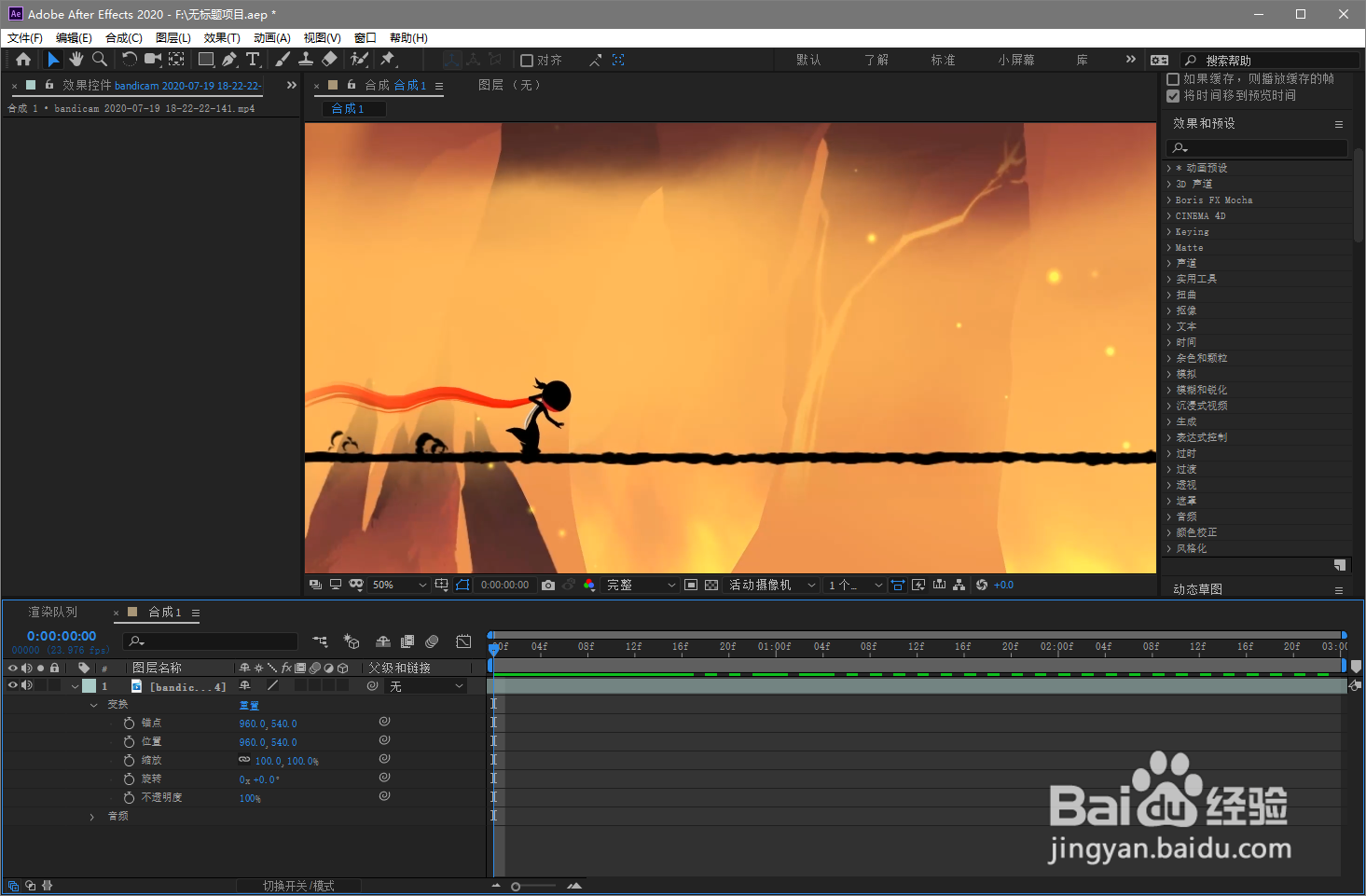The width and height of the screenshot is (1366, 896).
Task: Click the 切换开关/模式 button
Action: [x=298, y=886]
